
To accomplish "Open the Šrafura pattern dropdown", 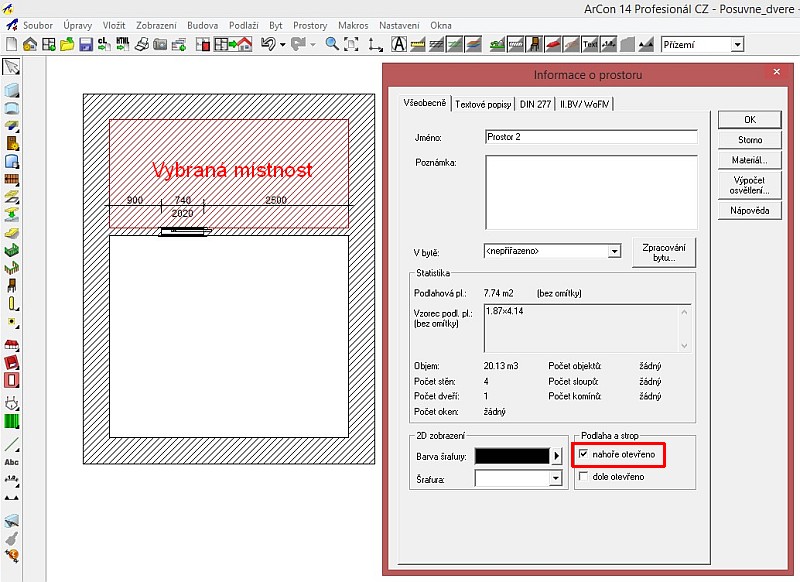I will (x=556, y=479).
